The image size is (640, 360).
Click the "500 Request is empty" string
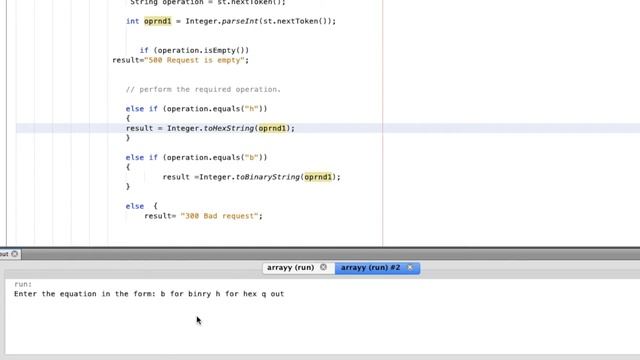coord(194,60)
